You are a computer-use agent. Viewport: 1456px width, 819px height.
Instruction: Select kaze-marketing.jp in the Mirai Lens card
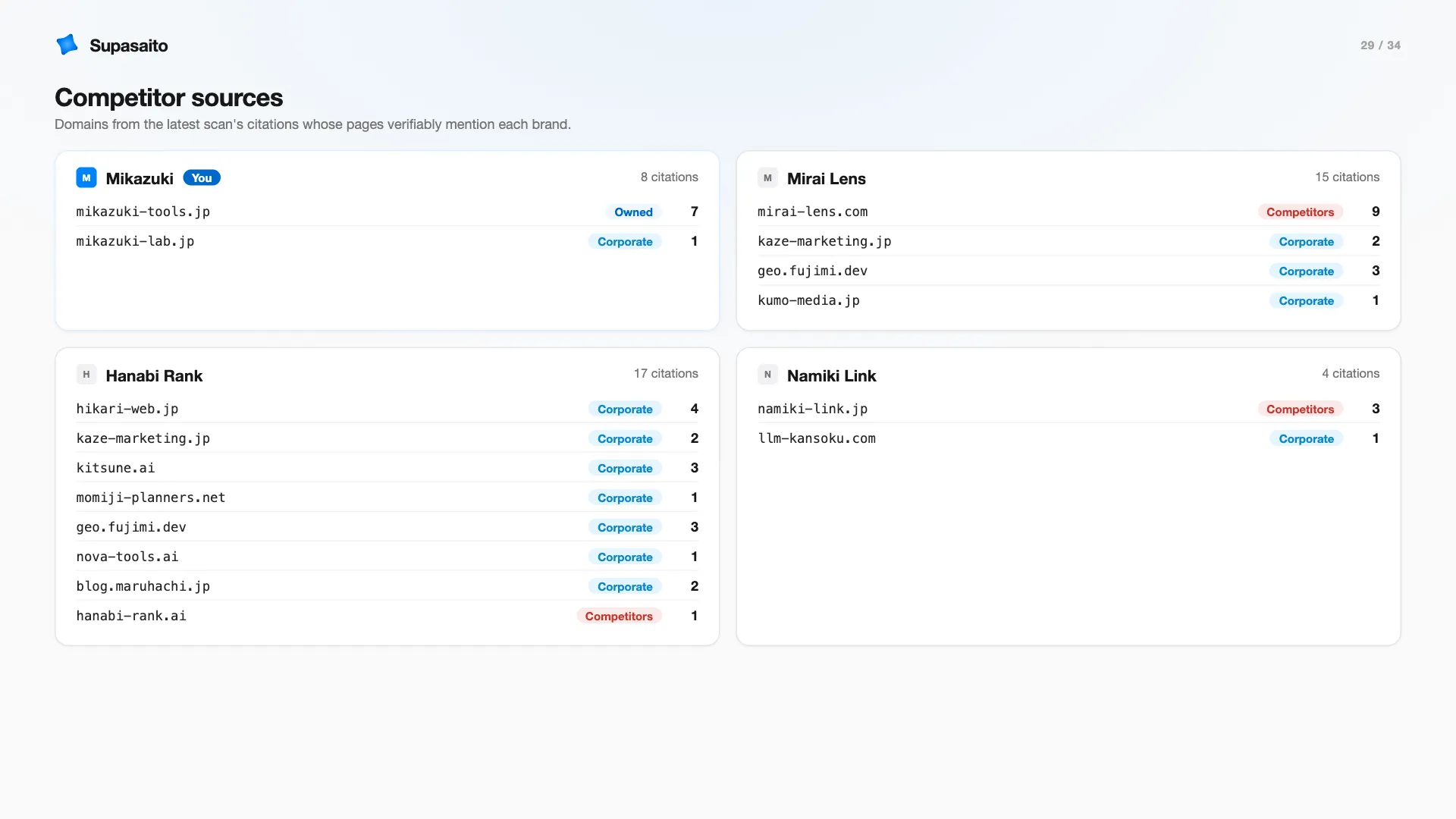point(824,241)
